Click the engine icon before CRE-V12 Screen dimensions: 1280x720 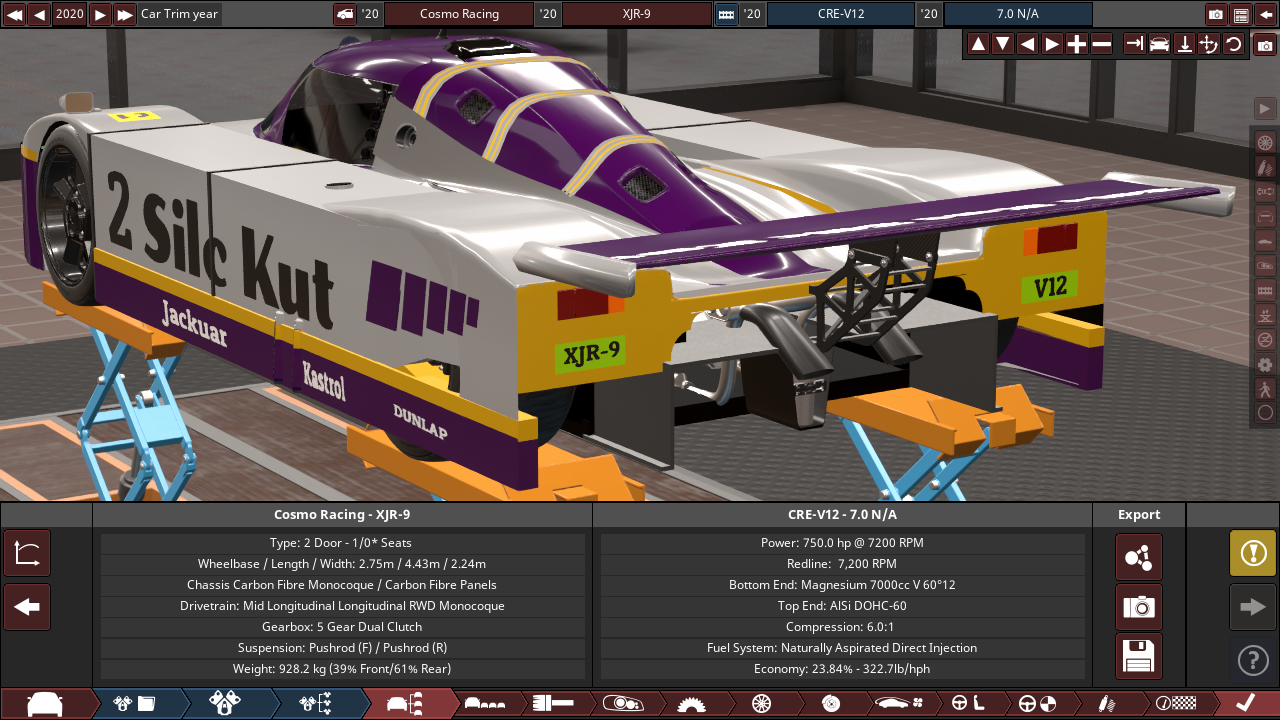(726, 14)
